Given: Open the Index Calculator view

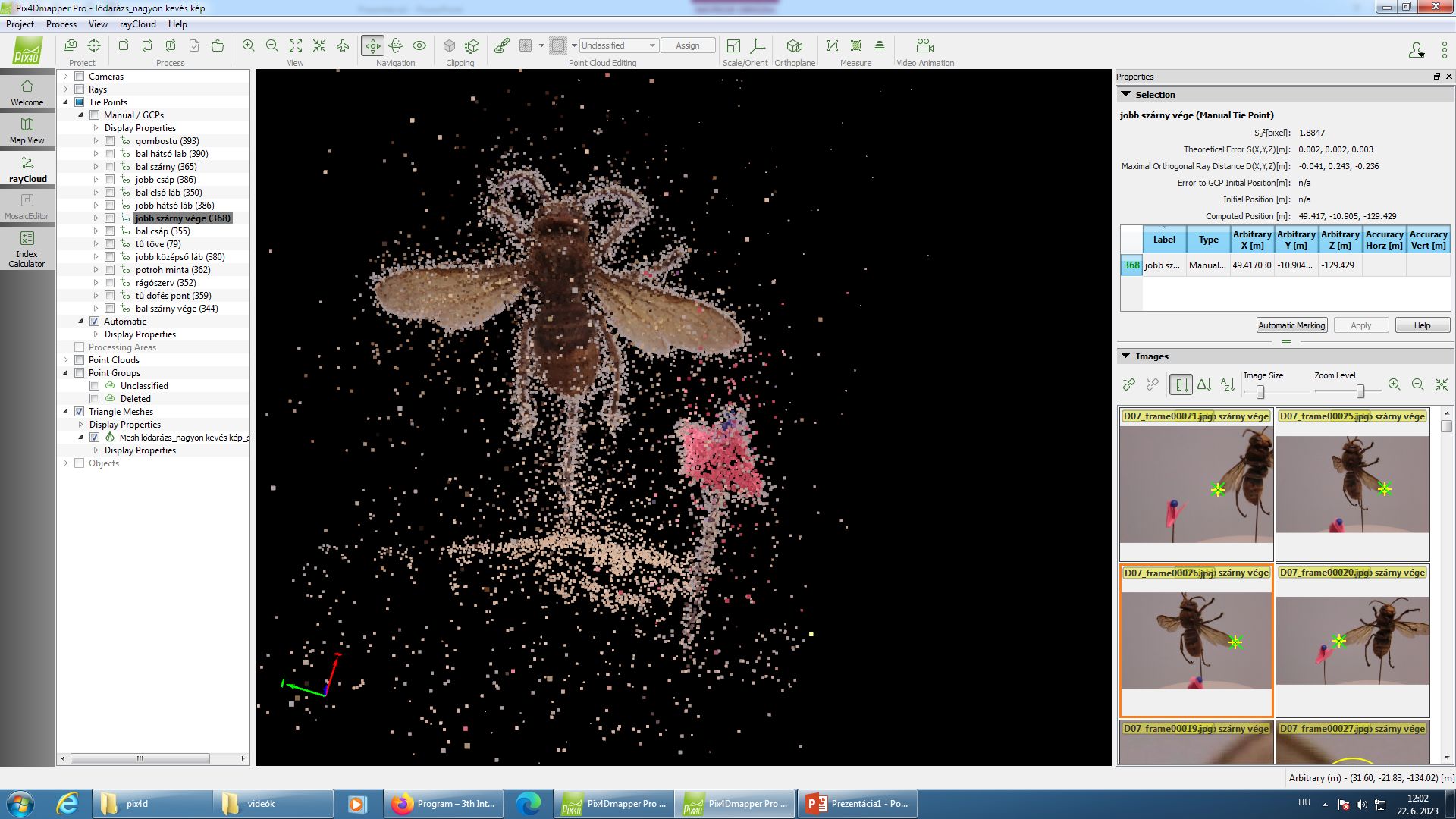Looking at the screenshot, I should tap(27, 249).
